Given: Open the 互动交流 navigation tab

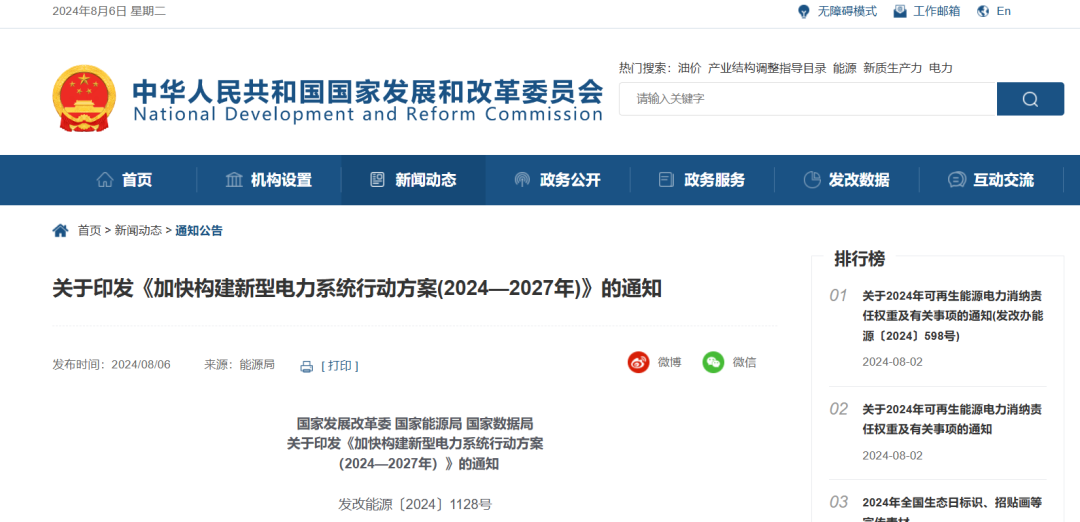Looking at the screenshot, I should pos(991,180).
